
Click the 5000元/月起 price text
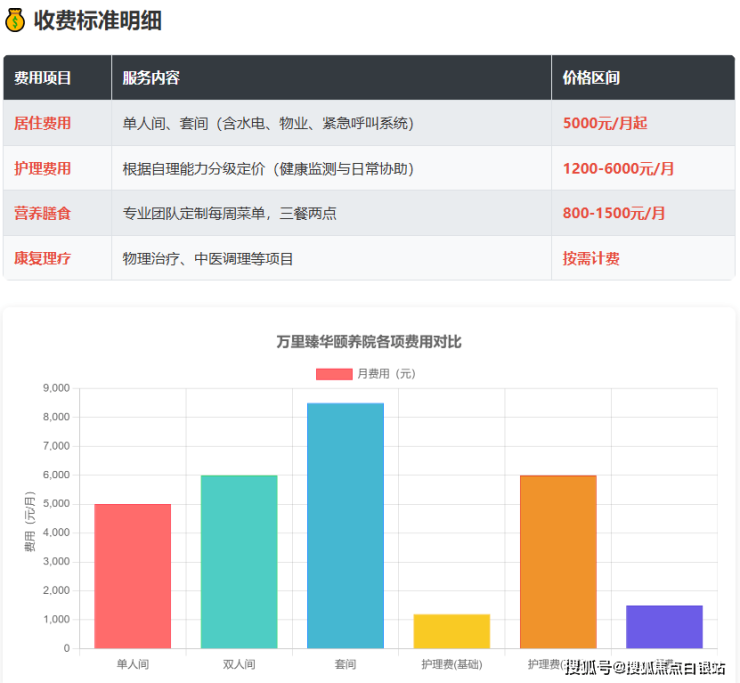[605, 123]
